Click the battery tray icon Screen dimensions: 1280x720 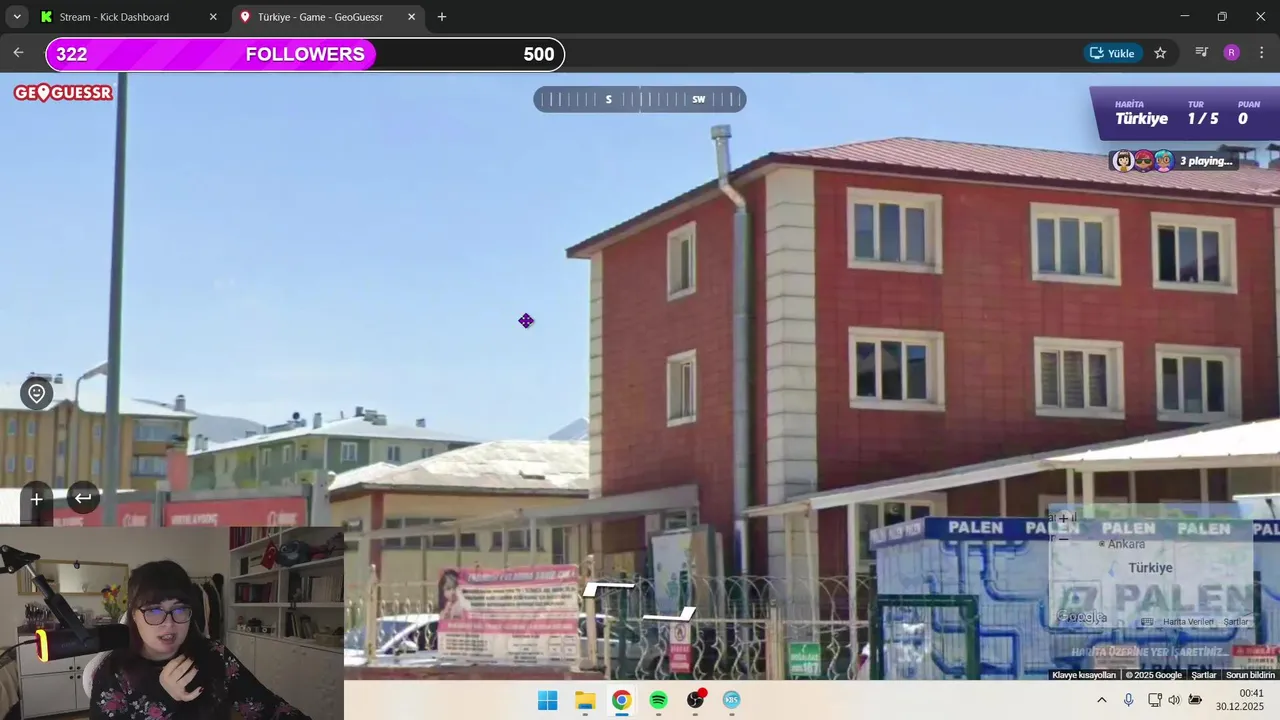point(1195,700)
